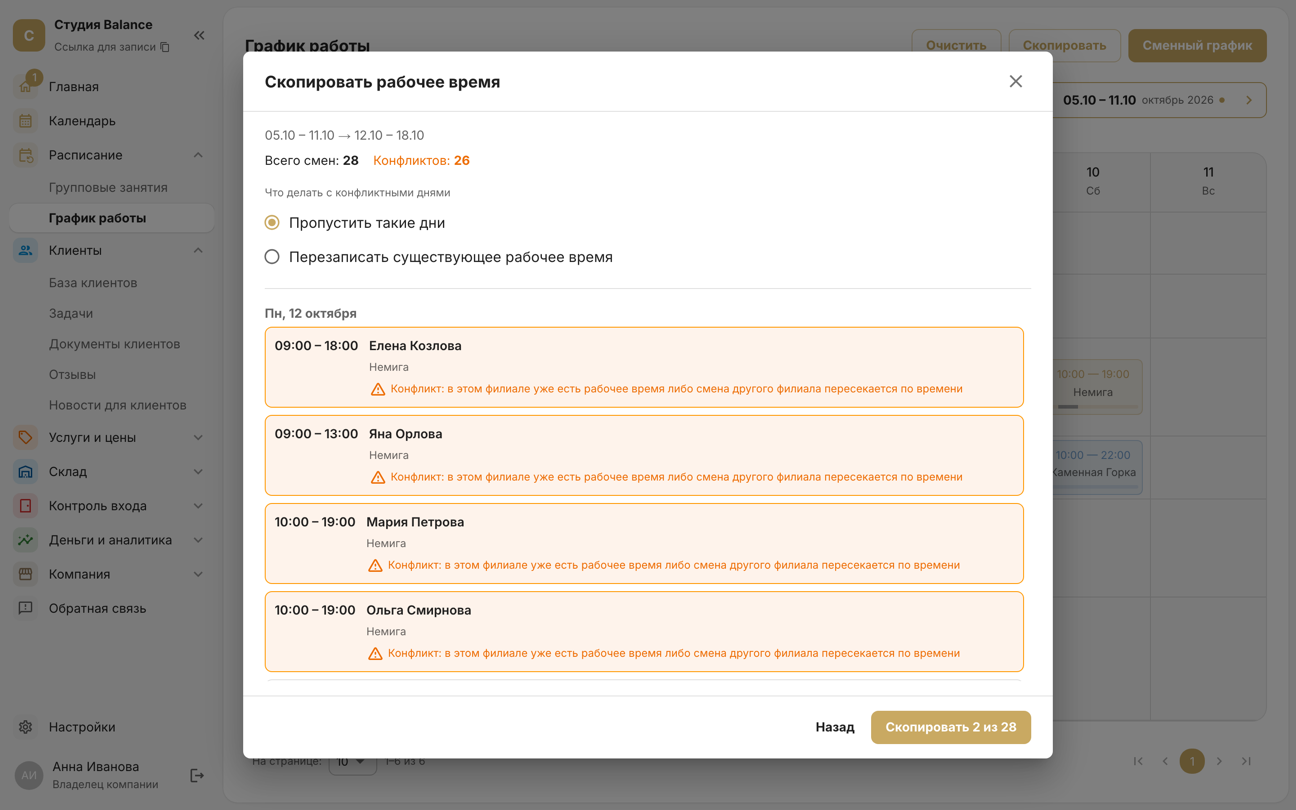Click the Календарь calendar icon
This screenshot has width=1296, height=810.
click(26, 121)
